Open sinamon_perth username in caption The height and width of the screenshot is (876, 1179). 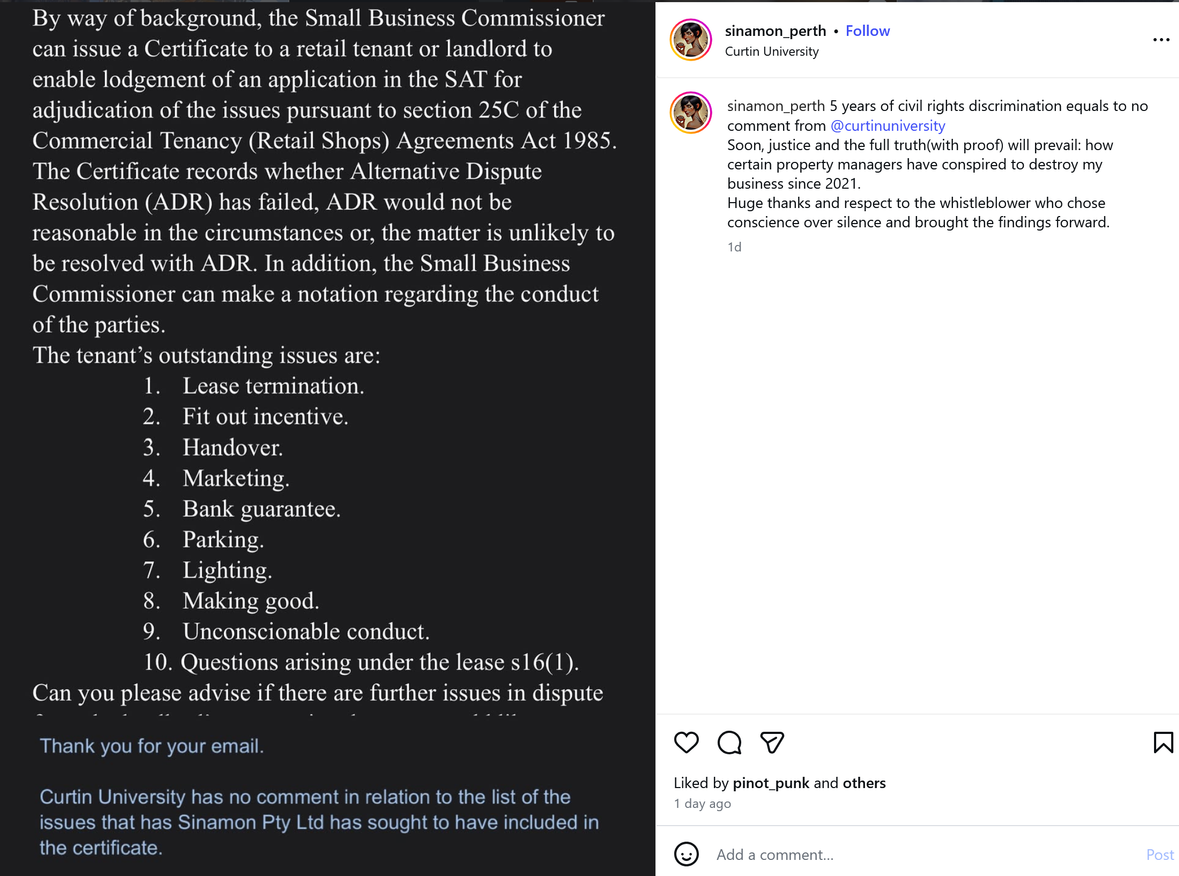tap(776, 106)
